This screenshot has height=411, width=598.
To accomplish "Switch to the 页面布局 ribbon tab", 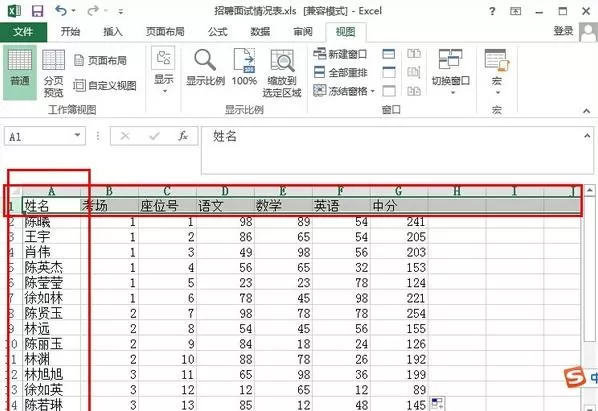I will (165, 32).
